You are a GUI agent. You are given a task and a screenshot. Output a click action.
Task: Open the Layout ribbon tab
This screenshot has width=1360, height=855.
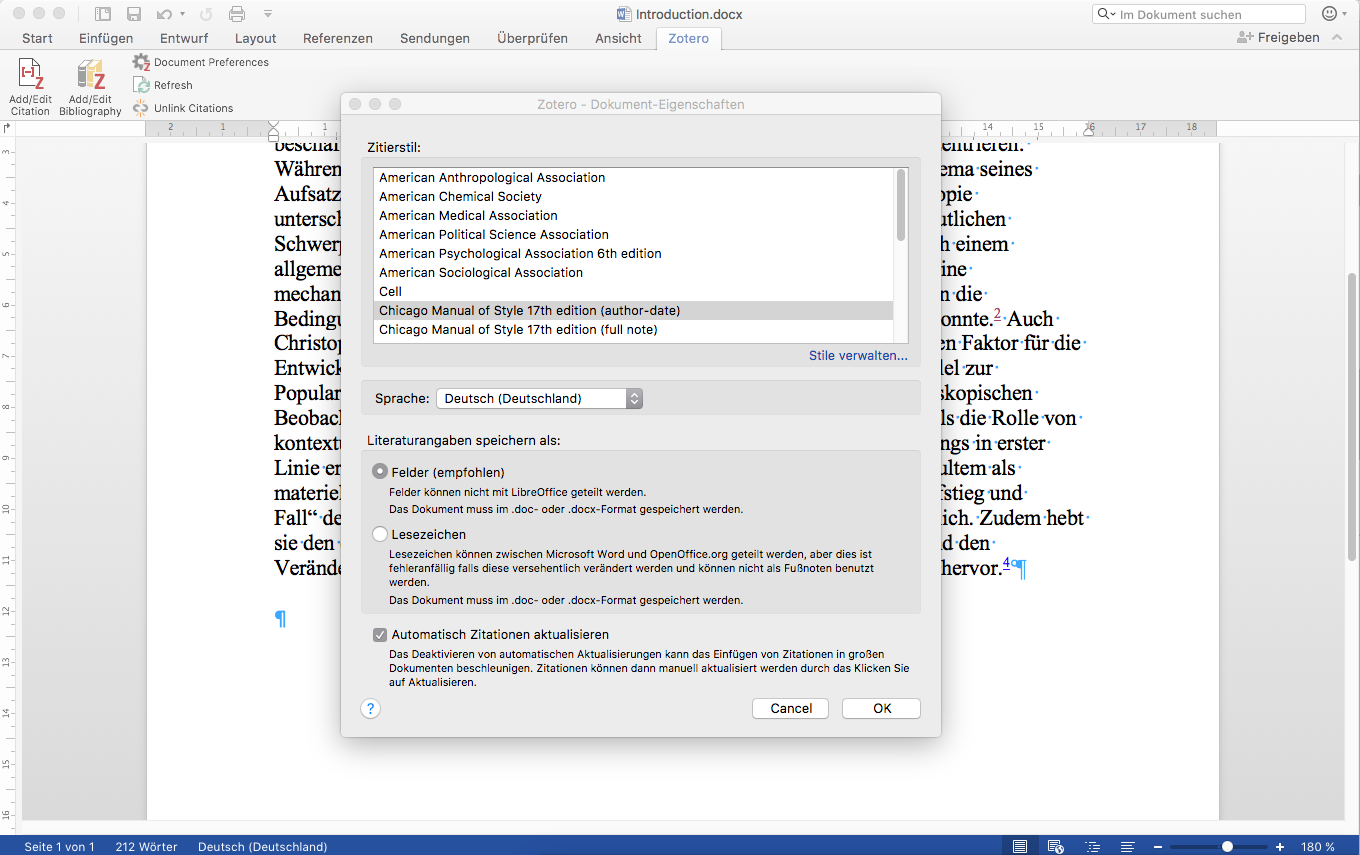point(256,38)
